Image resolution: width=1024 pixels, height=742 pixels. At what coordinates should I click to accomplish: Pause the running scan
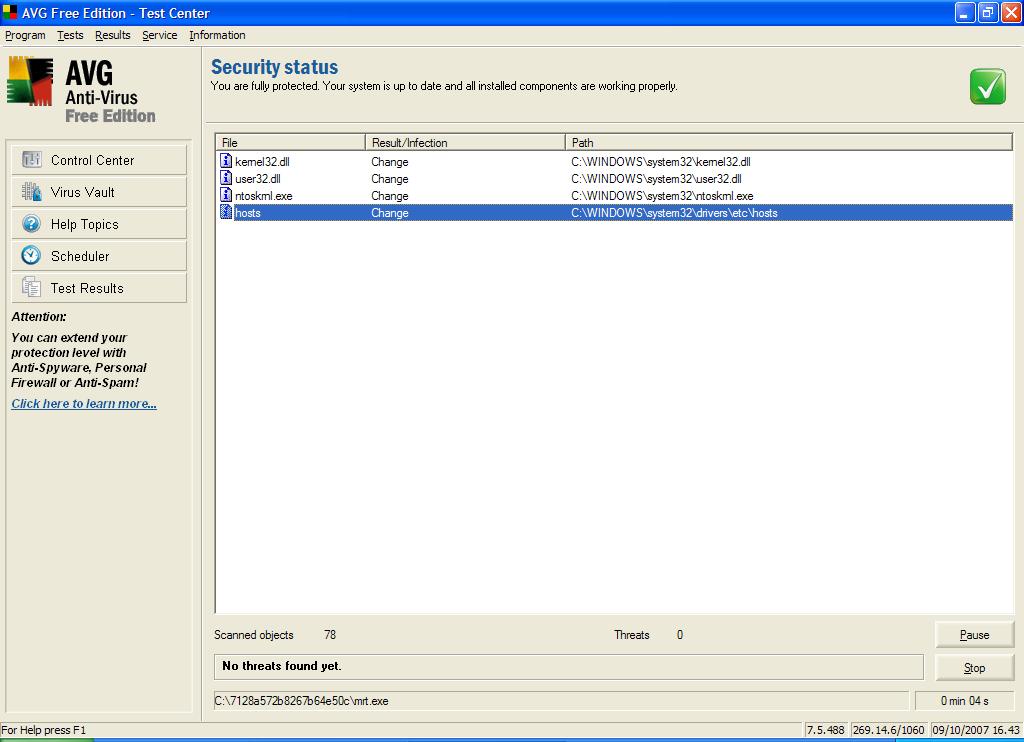(x=974, y=635)
